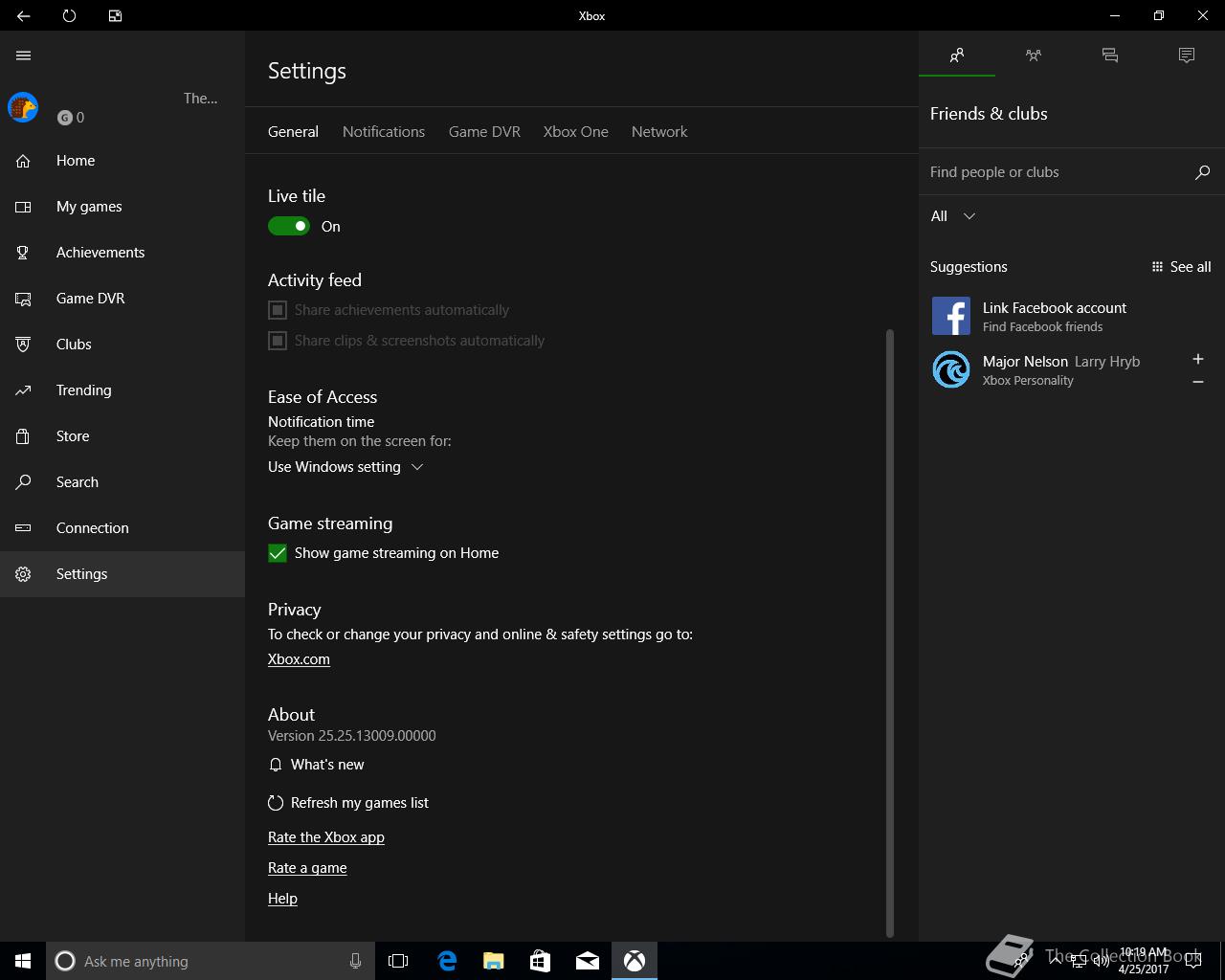Click the Facebook logo icon
The width and height of the screenshot is (1225, 980).
pos(951,316)
